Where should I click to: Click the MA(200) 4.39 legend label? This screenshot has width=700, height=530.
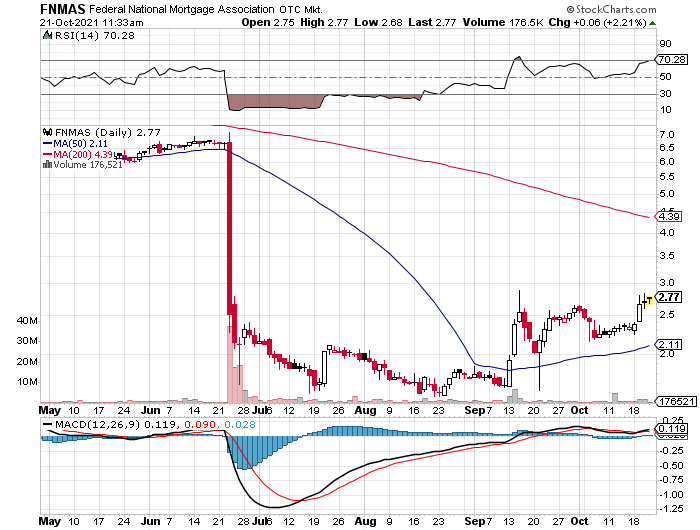[x=83, y=154]
